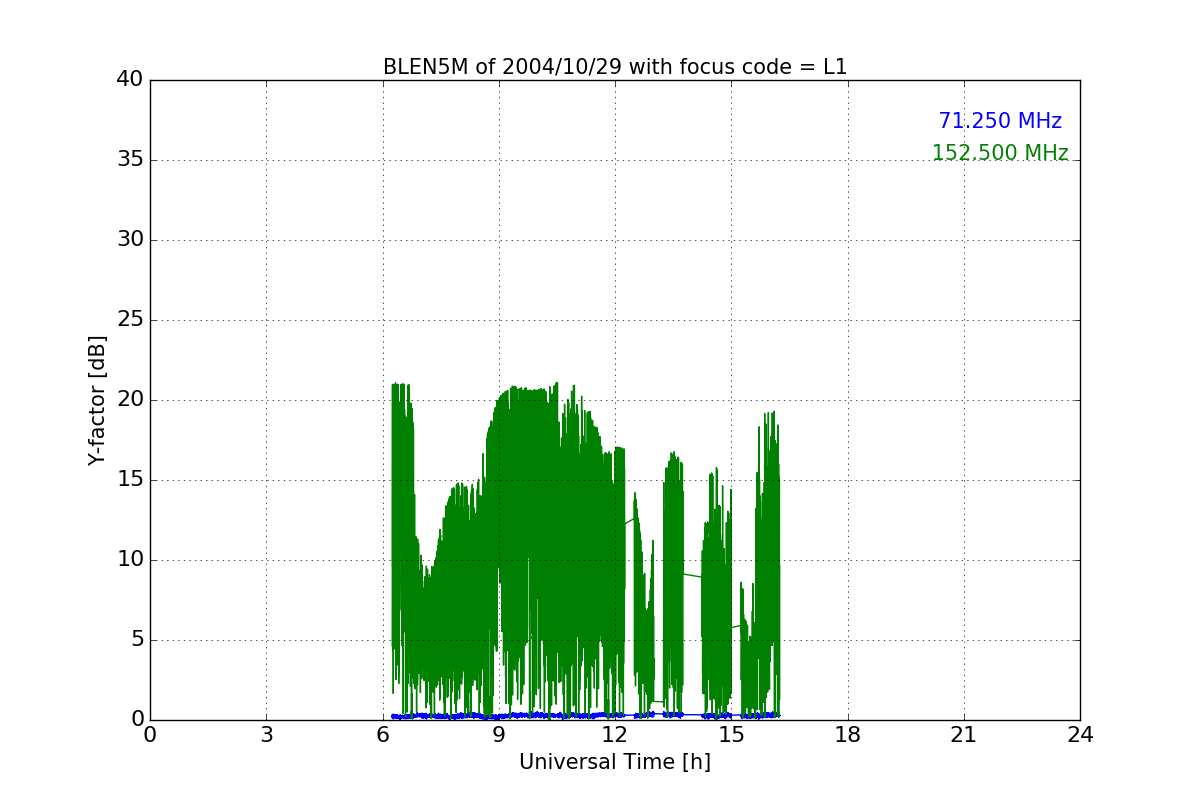The image size is (1200, 800).
Task: Click the y-axis tick label 5
Action: tap(136, 640)
